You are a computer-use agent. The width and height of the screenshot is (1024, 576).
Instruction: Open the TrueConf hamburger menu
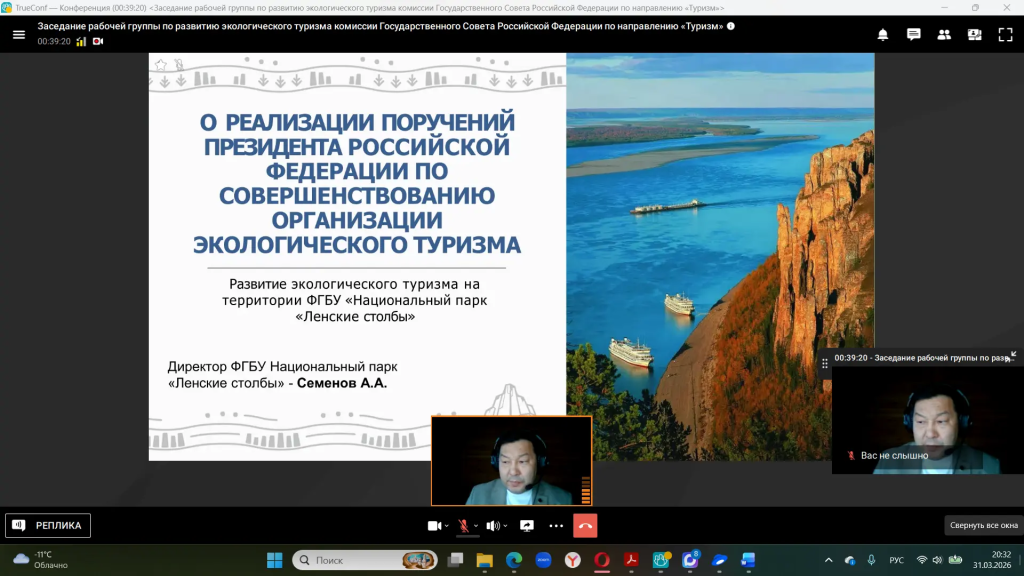18,34
